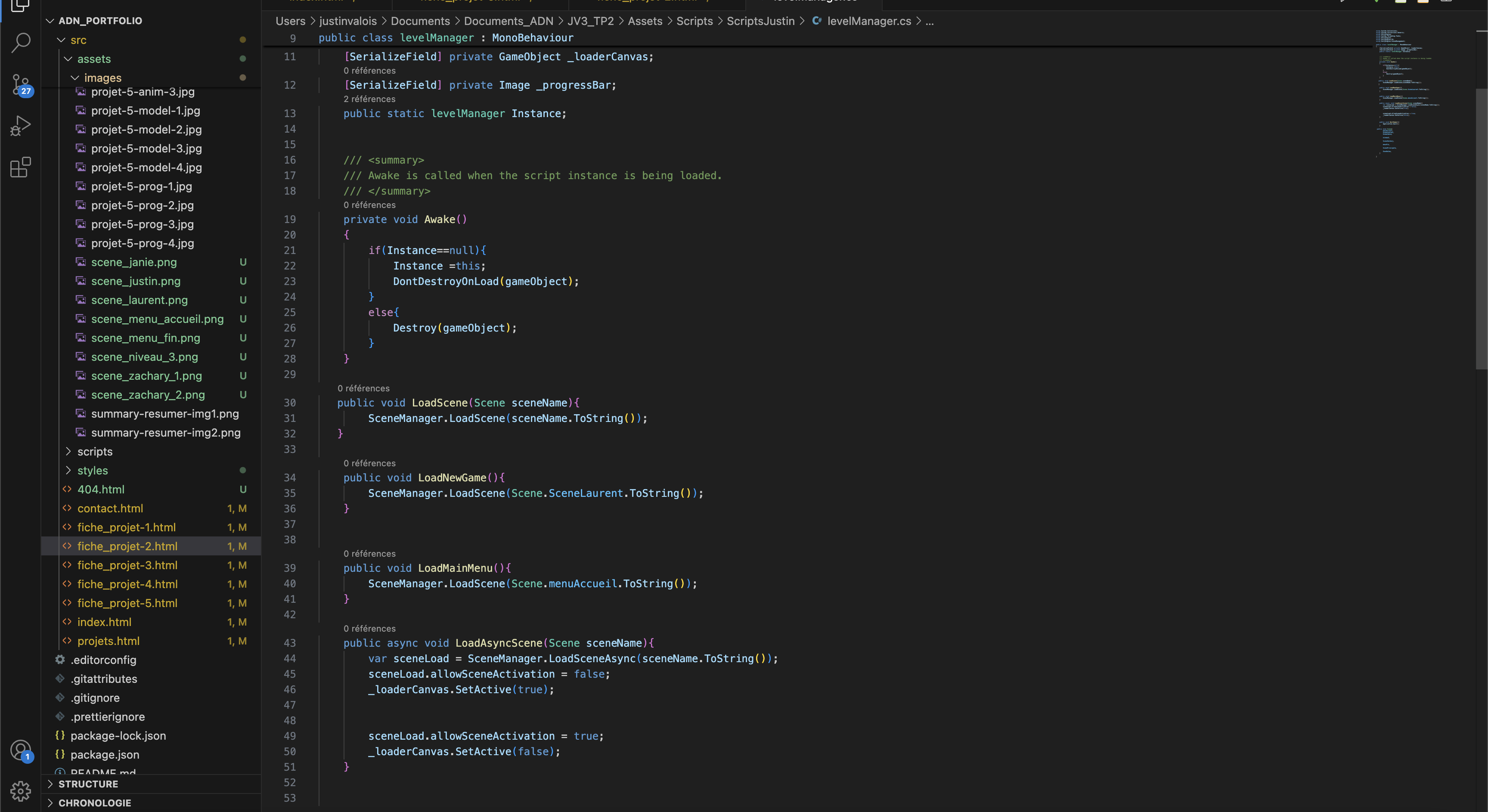Open the Run and Debug view
1488x812 pixels.
(21, 126)
